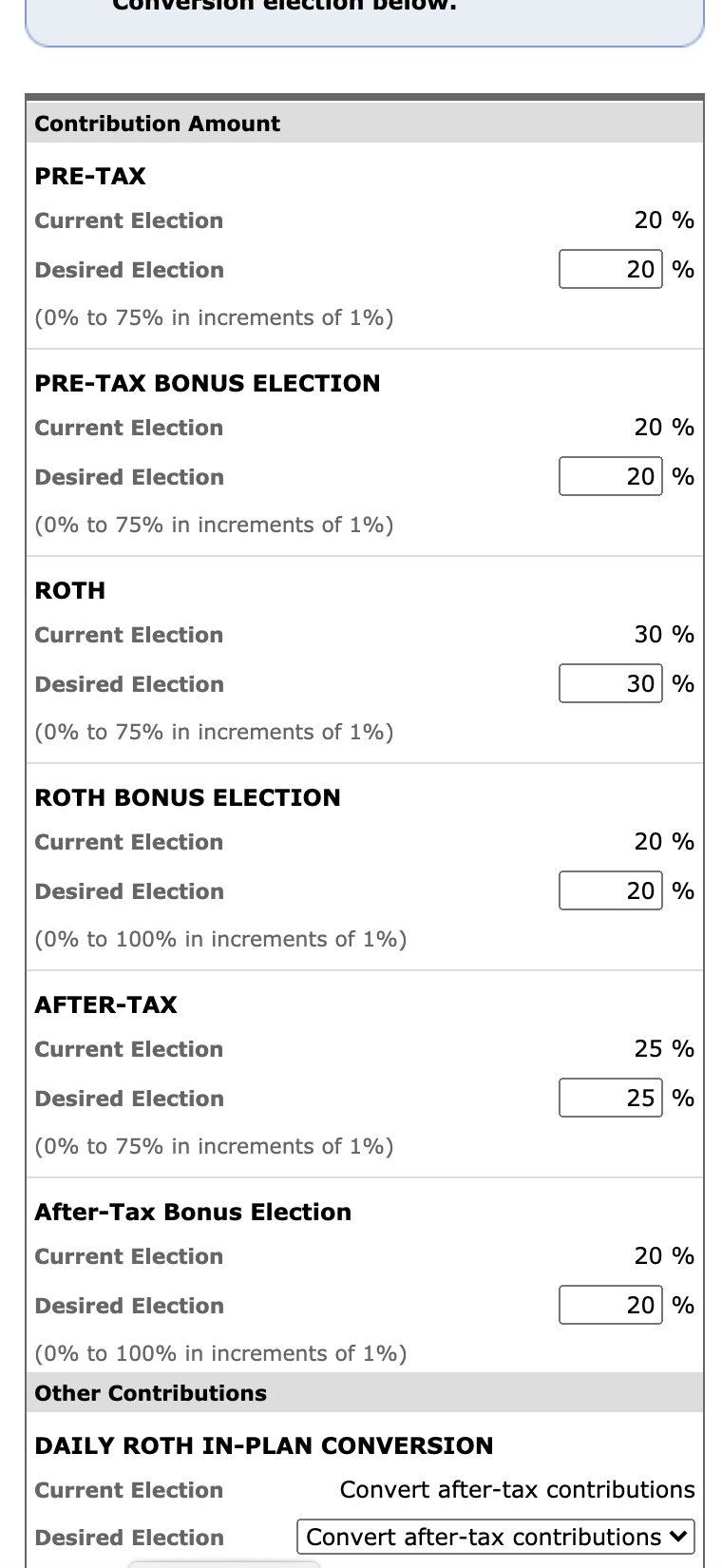The height and width of the screenshot is (1568, 722).
Task: Click the ROTH current election 30 % value
Action: 664,635
